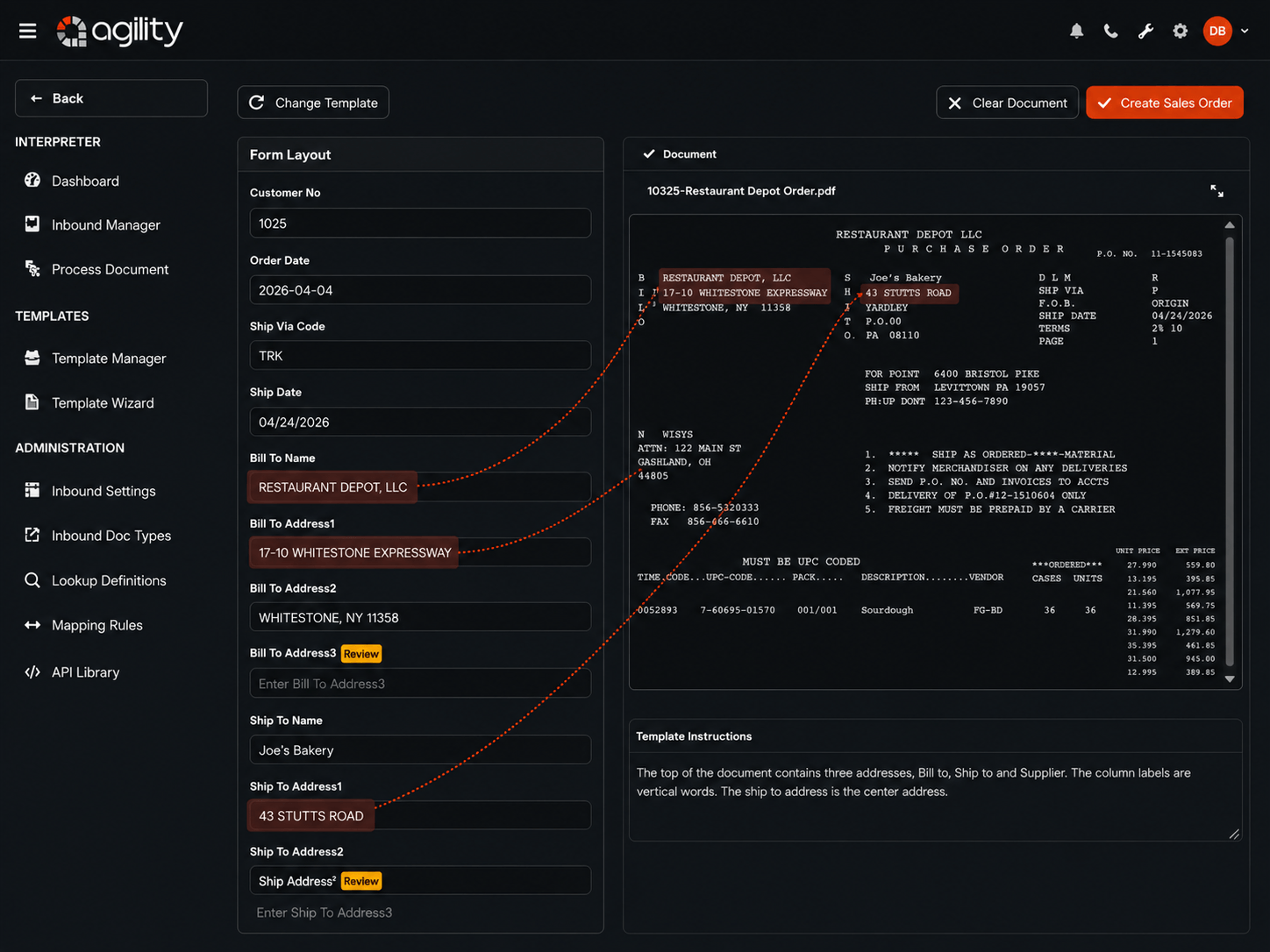The height and width of the screenshot is (952, 1270).
Task: Click highlighted 'RESTAURANT DEPOT, LLC' in document
Action: pos(726,278)
